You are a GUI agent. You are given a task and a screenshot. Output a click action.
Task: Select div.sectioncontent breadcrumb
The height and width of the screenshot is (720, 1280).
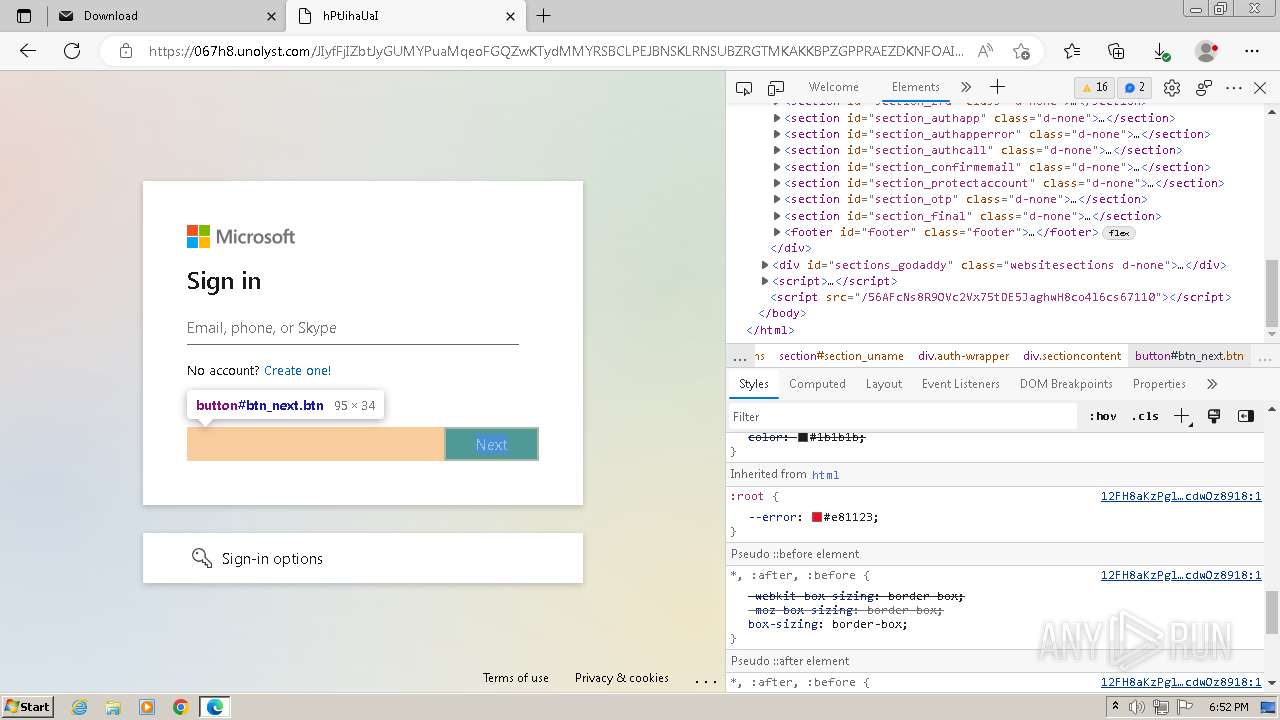(x=1072, y=356)
